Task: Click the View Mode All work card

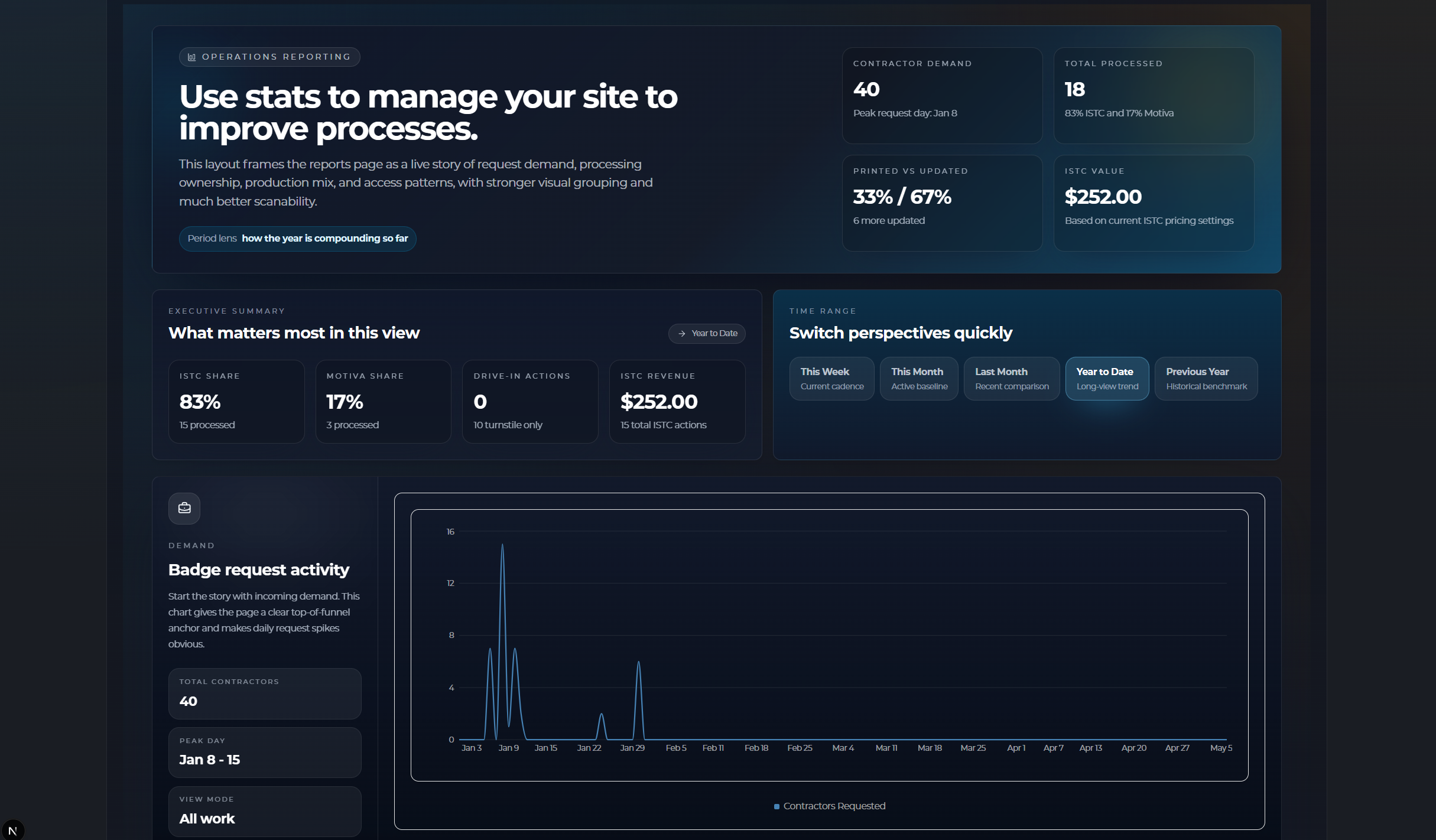Action: 265,811
